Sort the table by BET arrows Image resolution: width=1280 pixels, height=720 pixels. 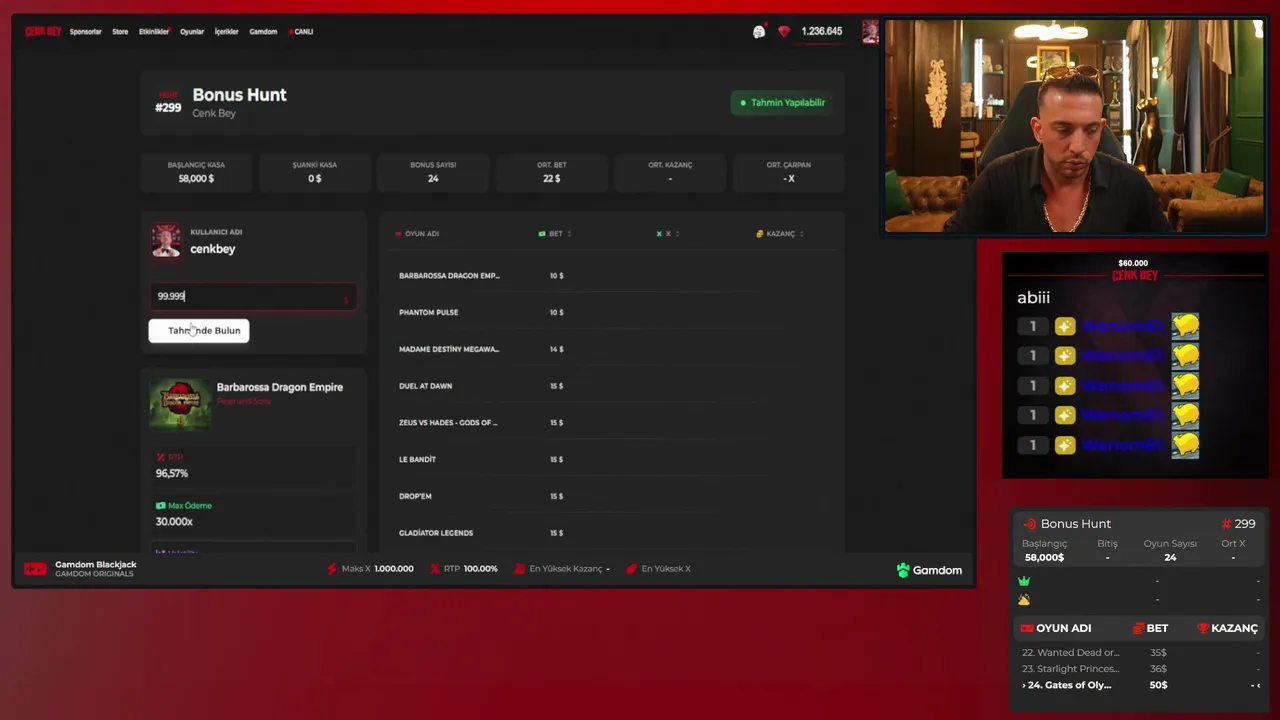tap(569, 234)
